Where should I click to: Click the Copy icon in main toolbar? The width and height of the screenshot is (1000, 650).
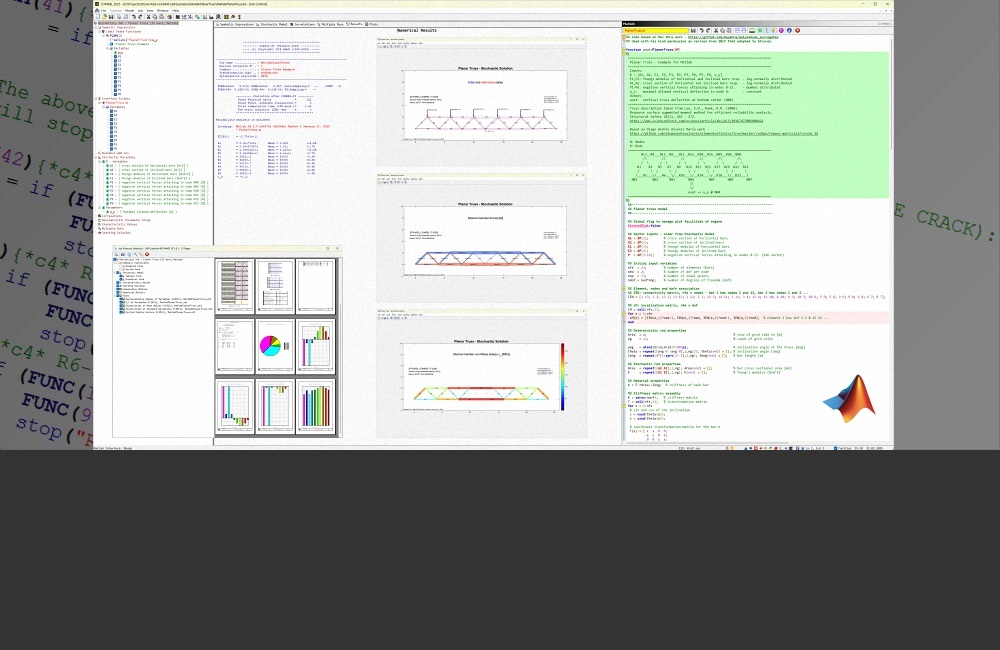pos(155,17)
